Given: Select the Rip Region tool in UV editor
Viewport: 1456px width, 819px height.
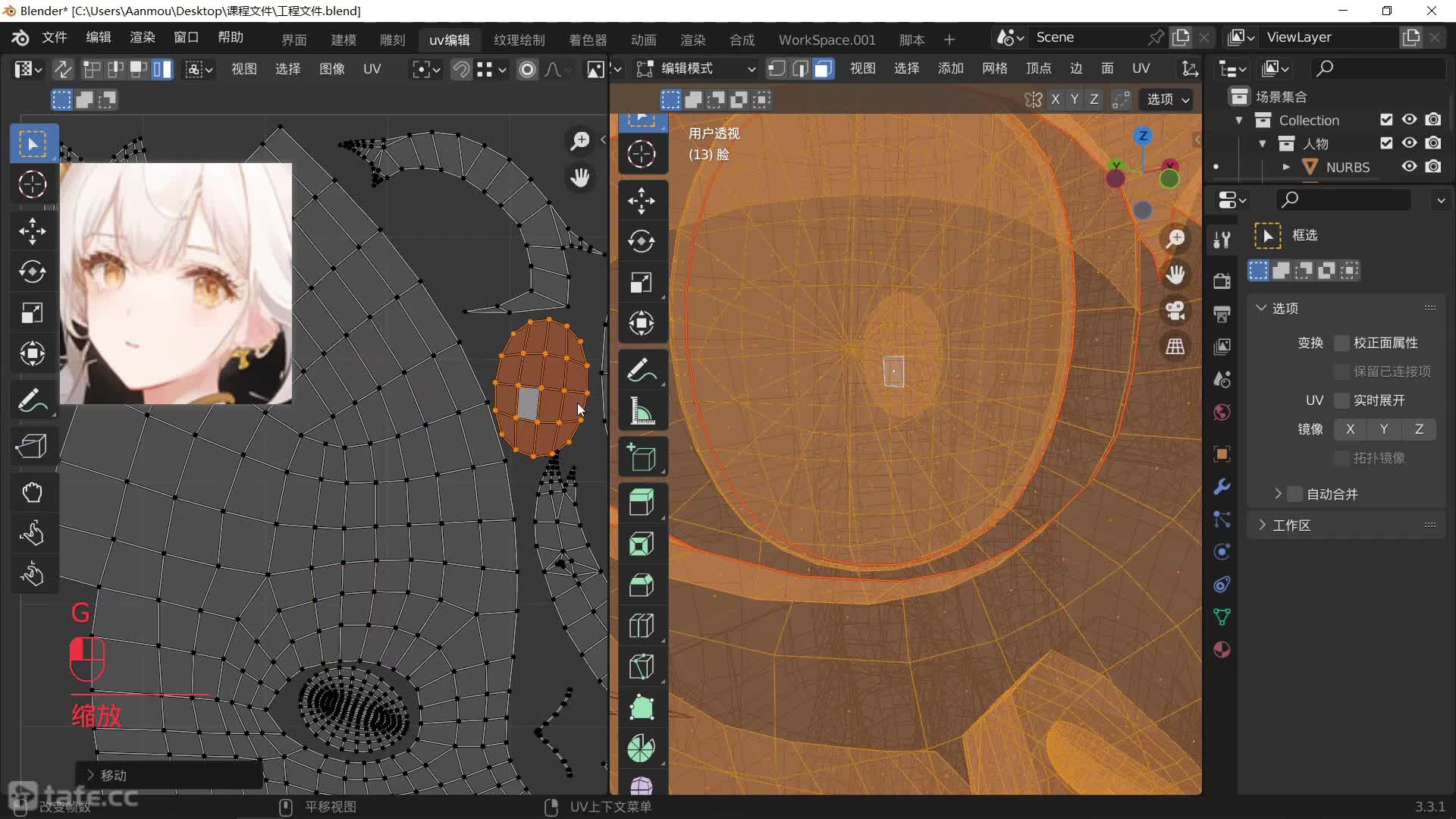Looking at the screenshot, I should pos(32,445).
